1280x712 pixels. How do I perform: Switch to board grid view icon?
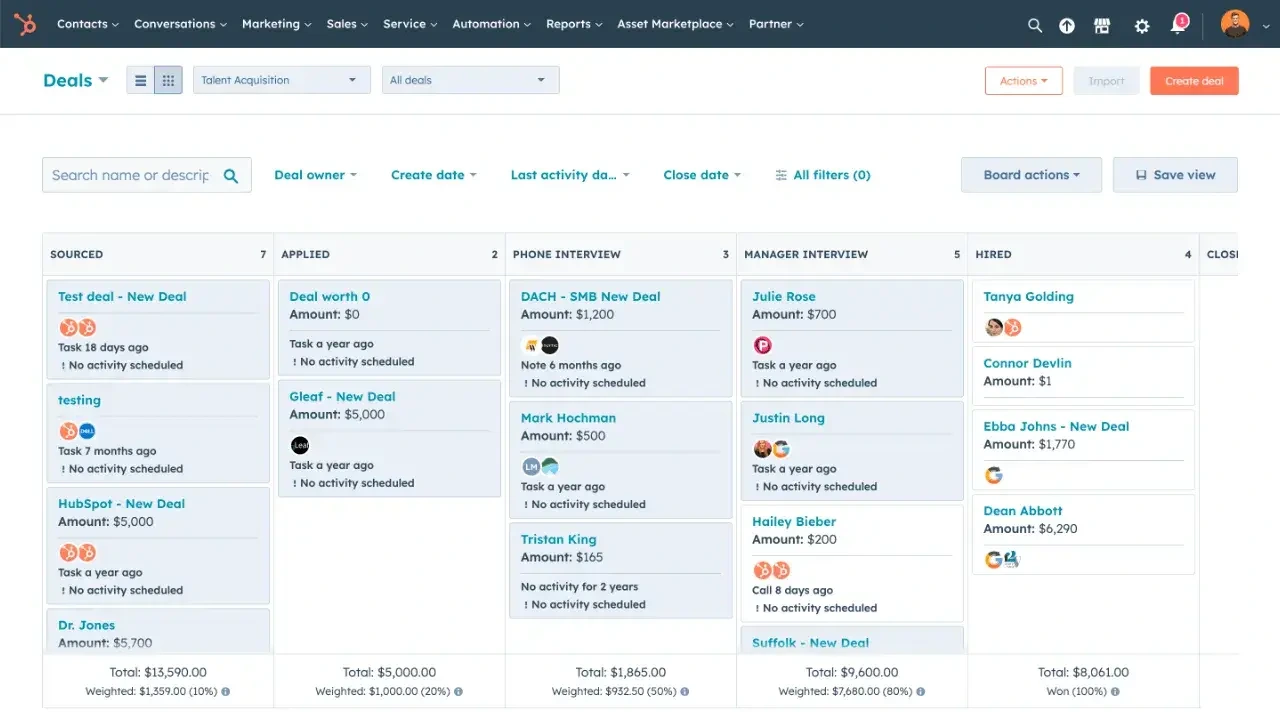tap(168, 81)
